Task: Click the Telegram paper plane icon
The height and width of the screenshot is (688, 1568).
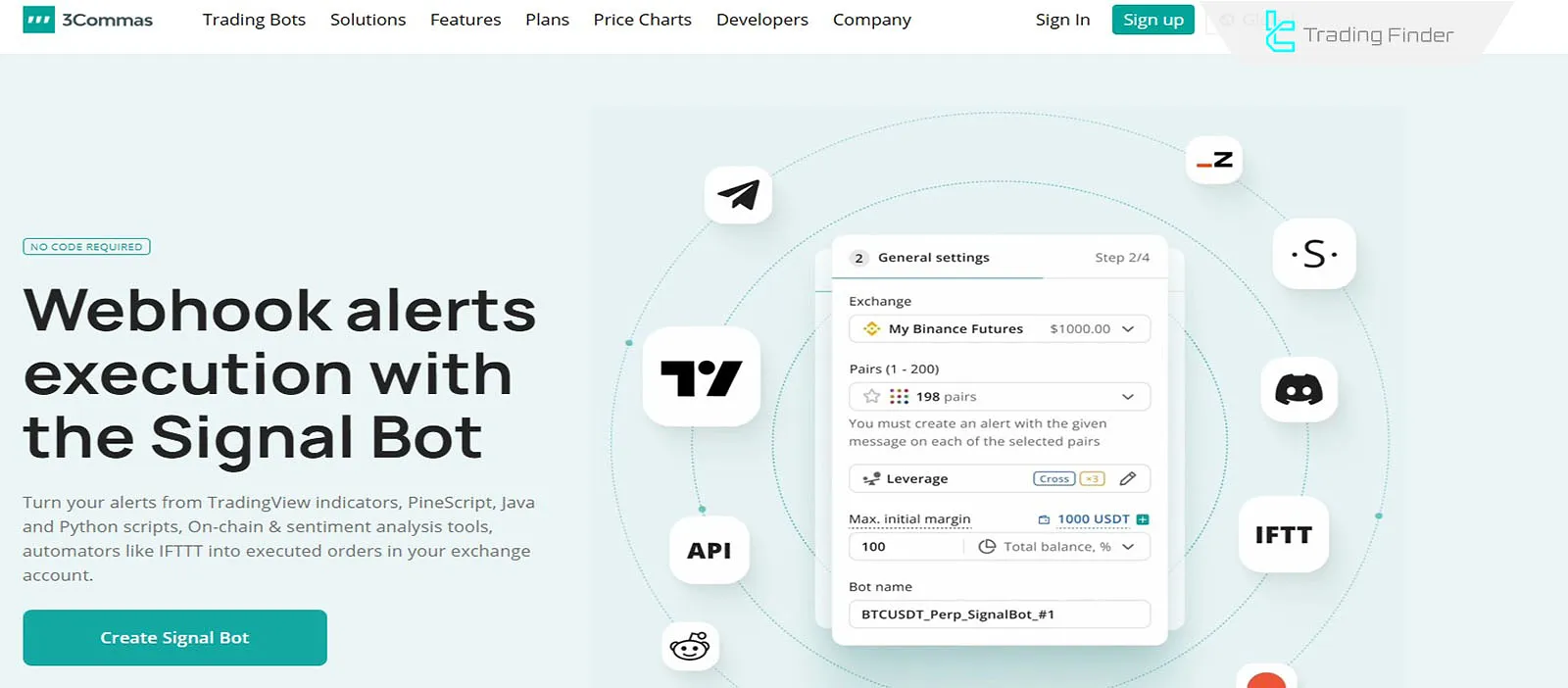Action: (738, 194)
